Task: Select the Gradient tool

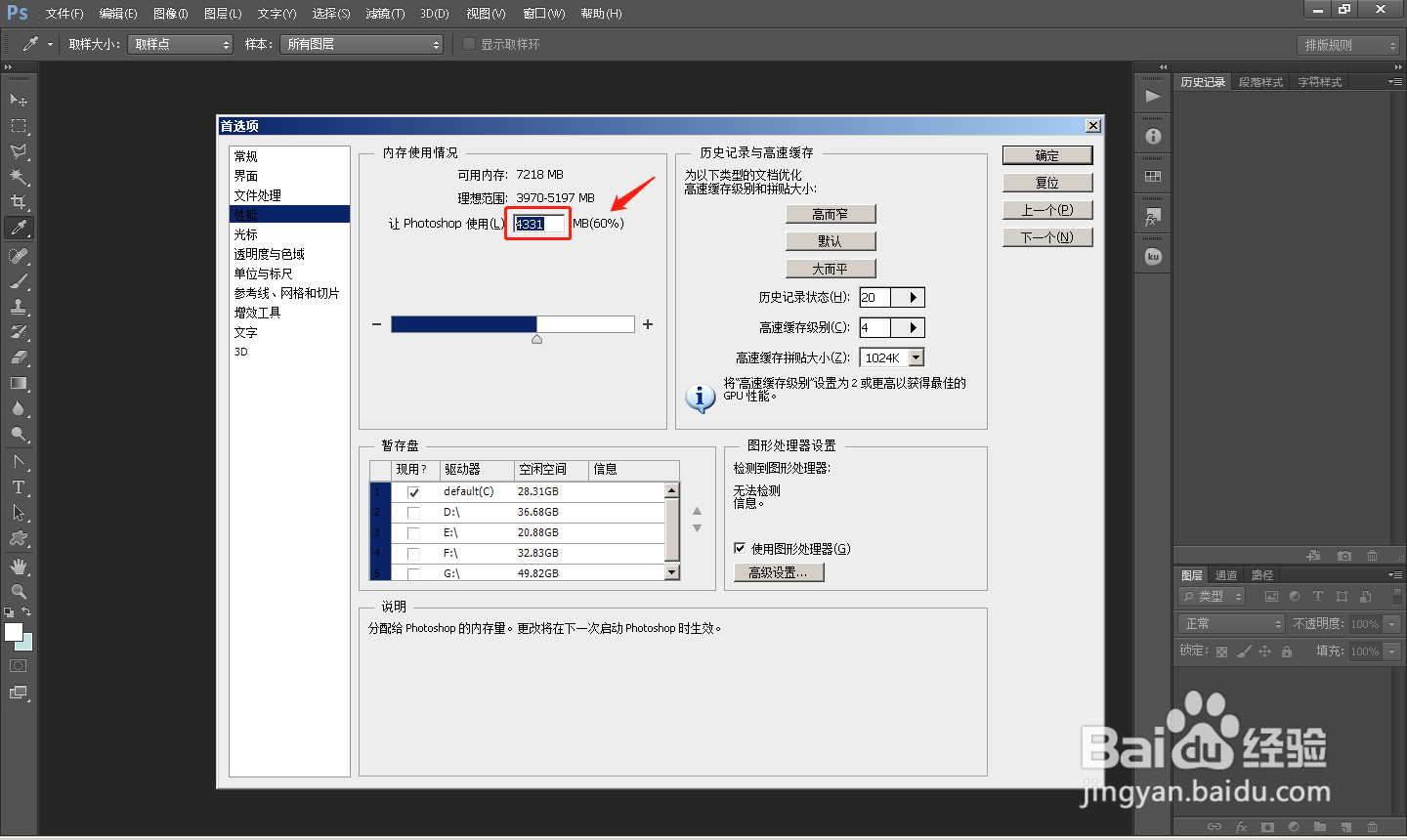Action: (x=19, y=383)
